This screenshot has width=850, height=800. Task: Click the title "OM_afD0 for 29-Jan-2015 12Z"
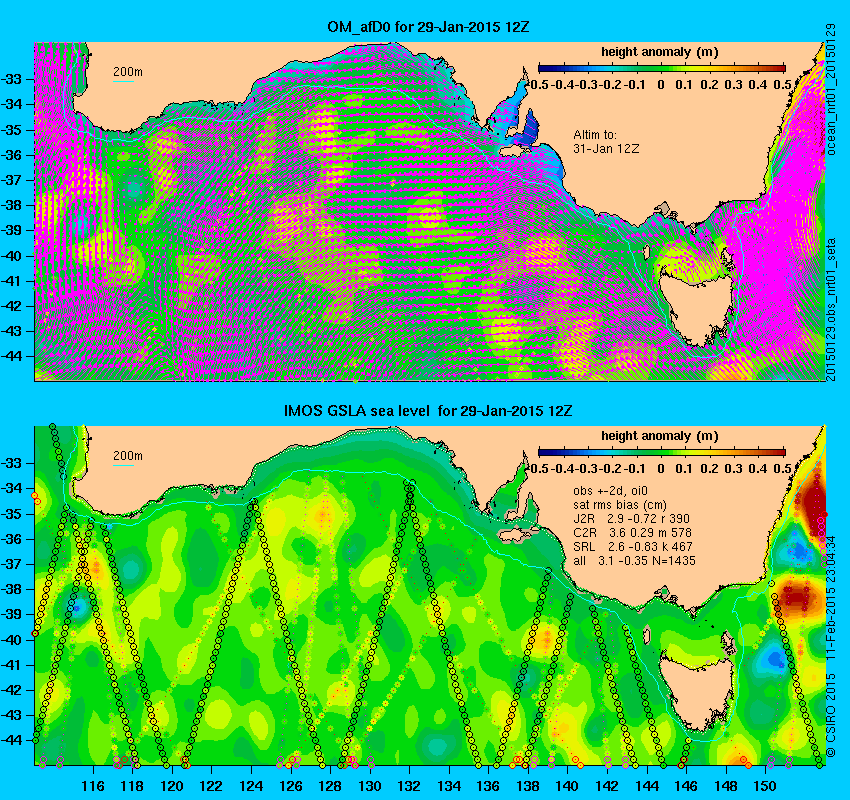coord(428,27)
